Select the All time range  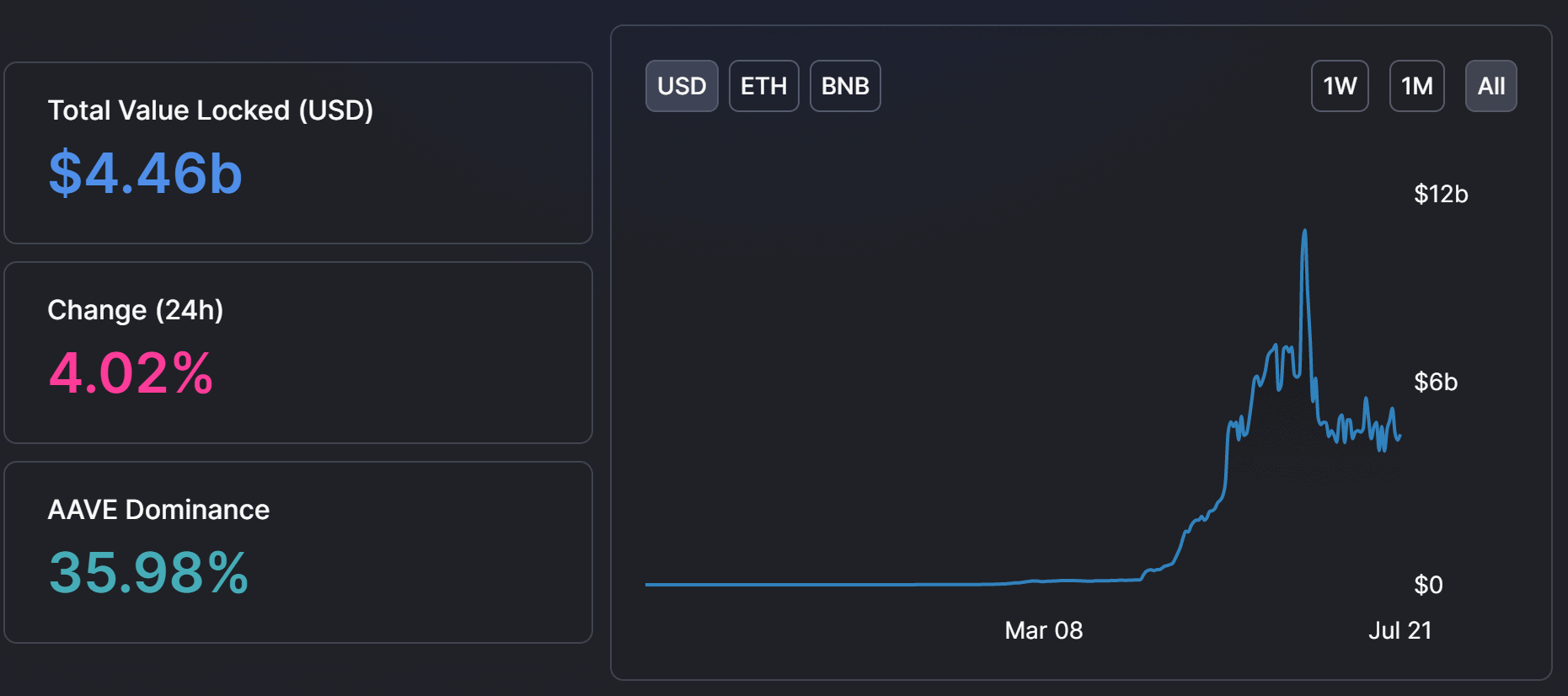[x=1490, y=86]
